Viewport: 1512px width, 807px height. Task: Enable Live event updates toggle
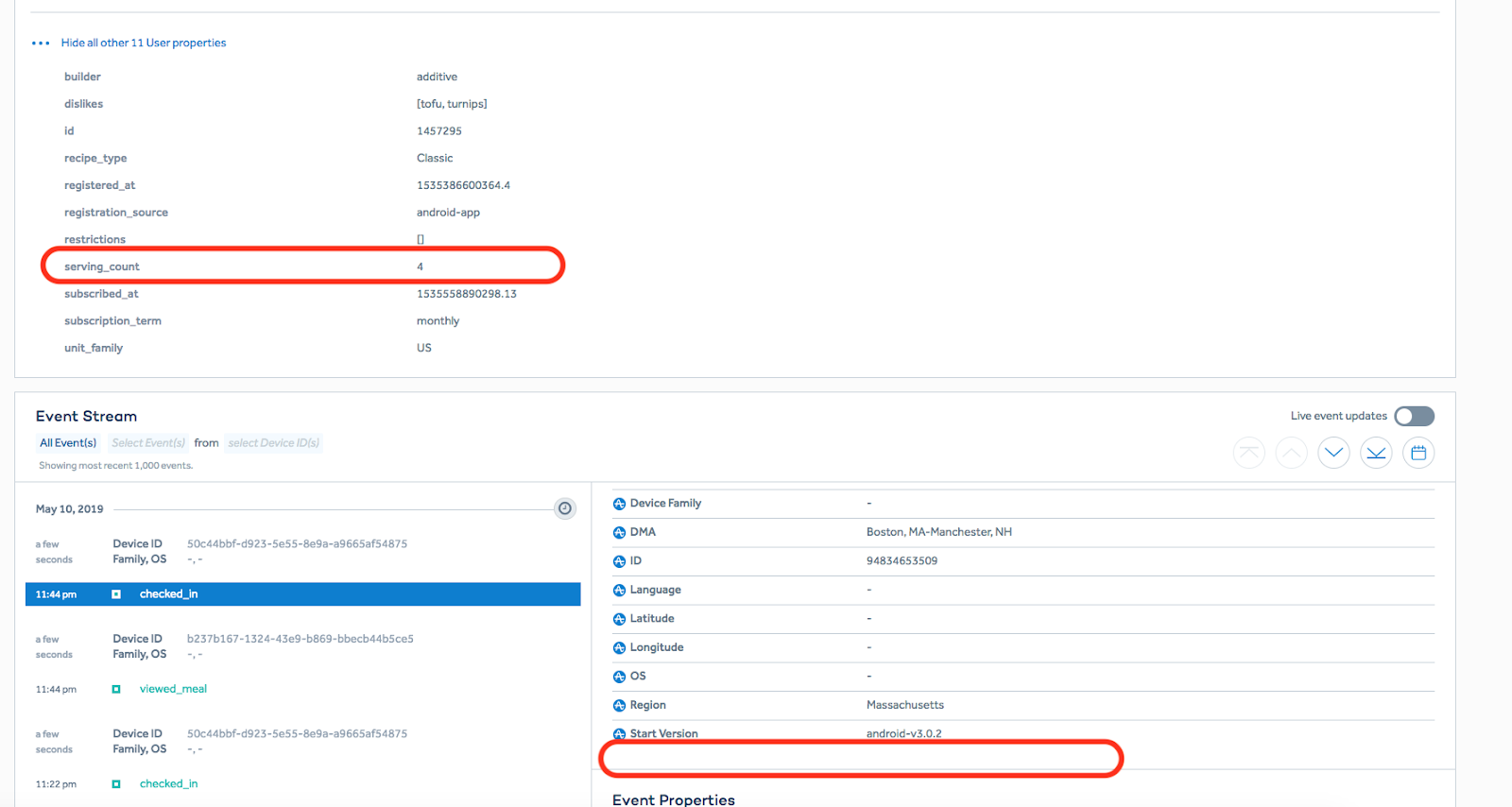point(1414,416)
